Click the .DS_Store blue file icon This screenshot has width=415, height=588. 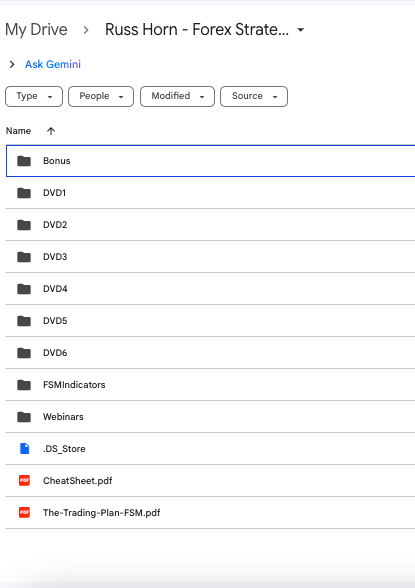(x=24, y=448)
